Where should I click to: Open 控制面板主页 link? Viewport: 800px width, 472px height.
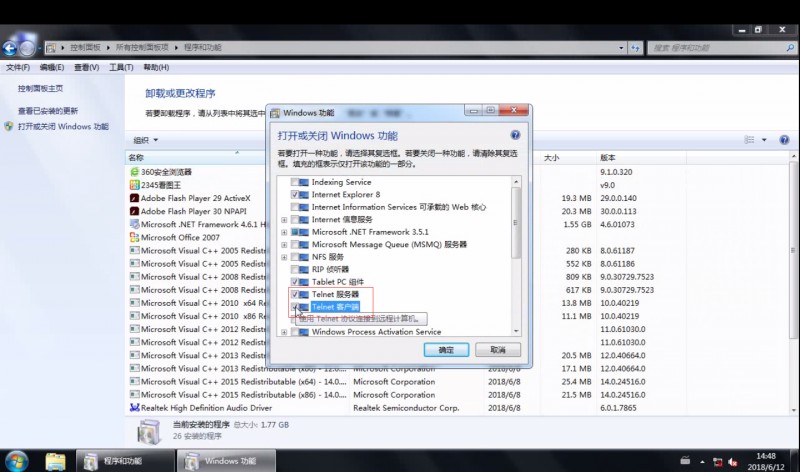pos(40,88)
